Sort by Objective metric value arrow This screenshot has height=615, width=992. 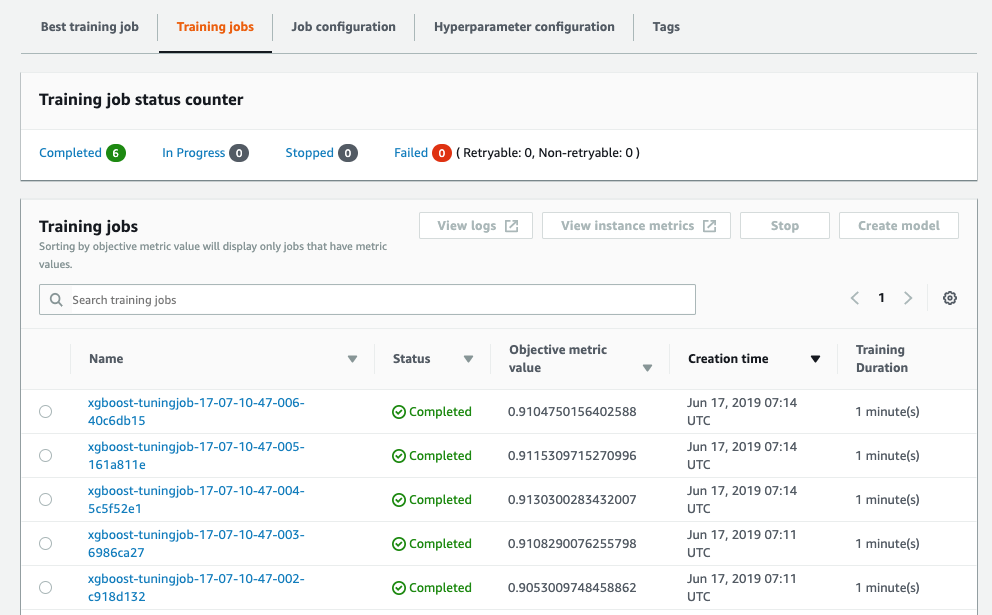click(647, 368)
